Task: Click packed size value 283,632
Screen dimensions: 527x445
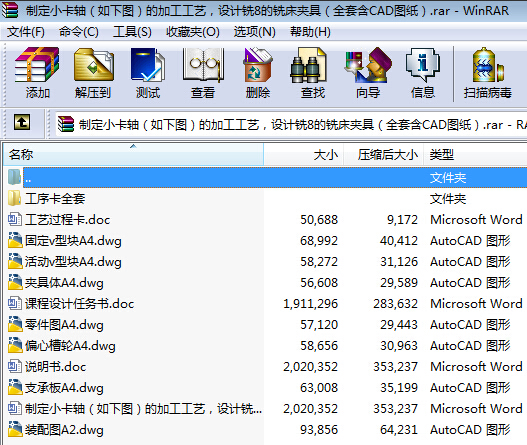Action: (x=396, y=304)
